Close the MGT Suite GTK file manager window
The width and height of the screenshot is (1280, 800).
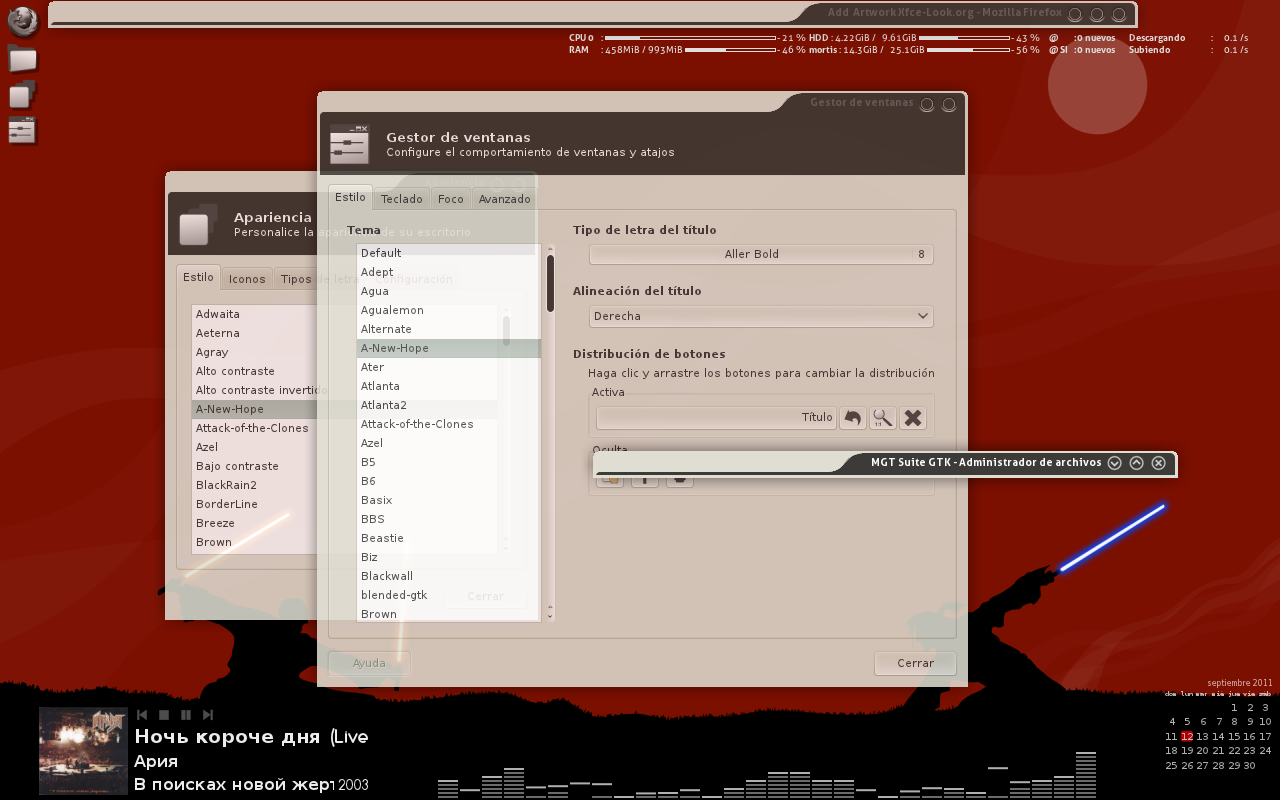click(1158, 463)
